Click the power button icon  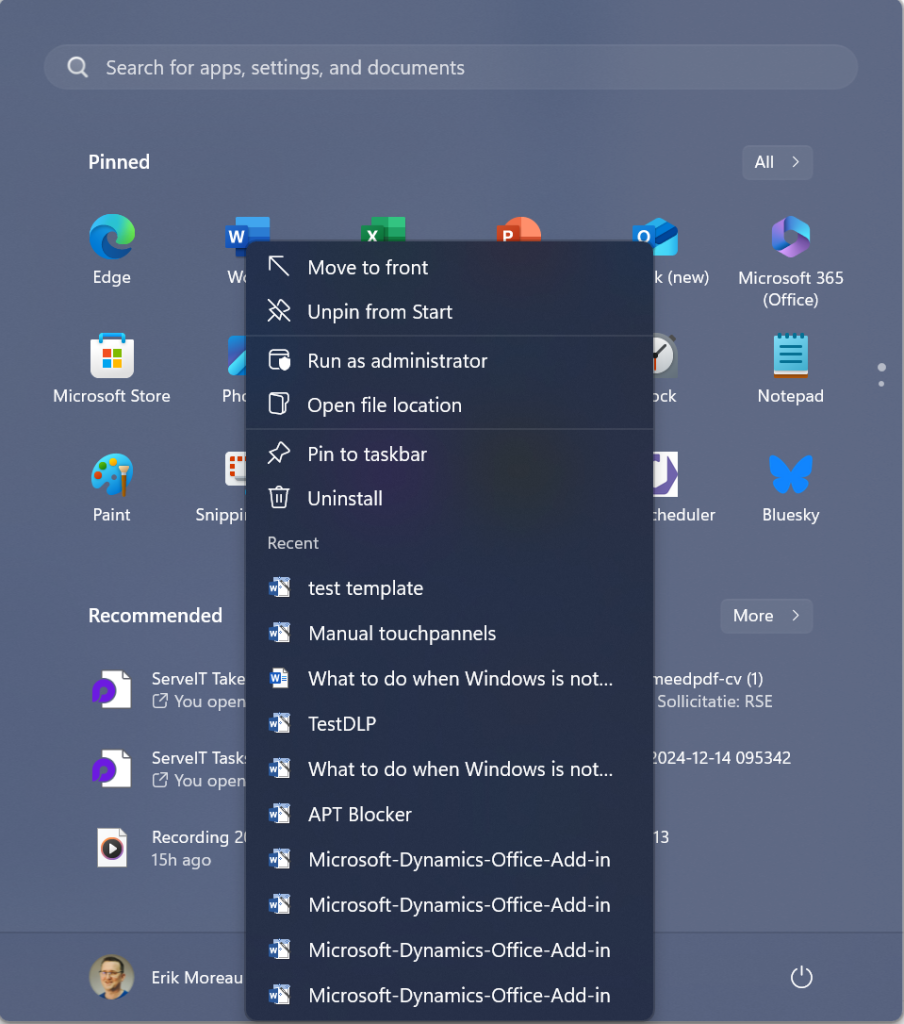(801, 977)
